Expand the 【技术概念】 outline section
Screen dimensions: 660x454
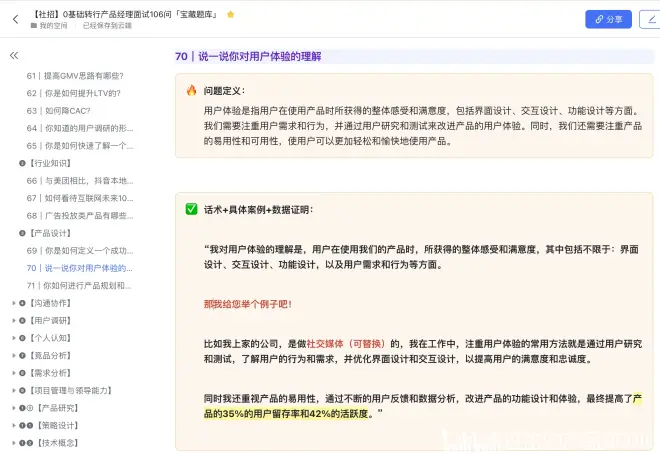click(12, 442)
